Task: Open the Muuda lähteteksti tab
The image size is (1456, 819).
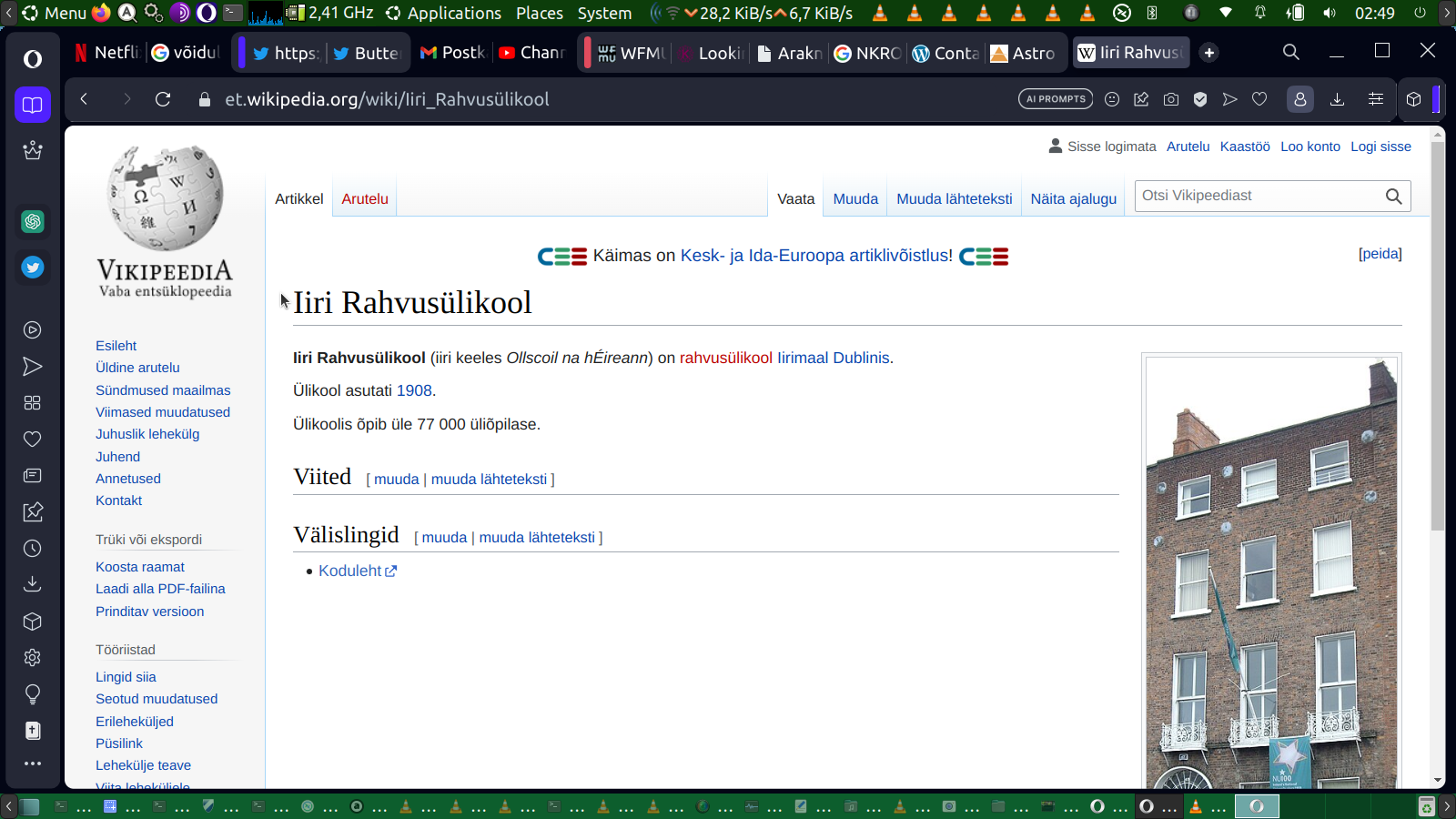Action: [x=955, y=198]
